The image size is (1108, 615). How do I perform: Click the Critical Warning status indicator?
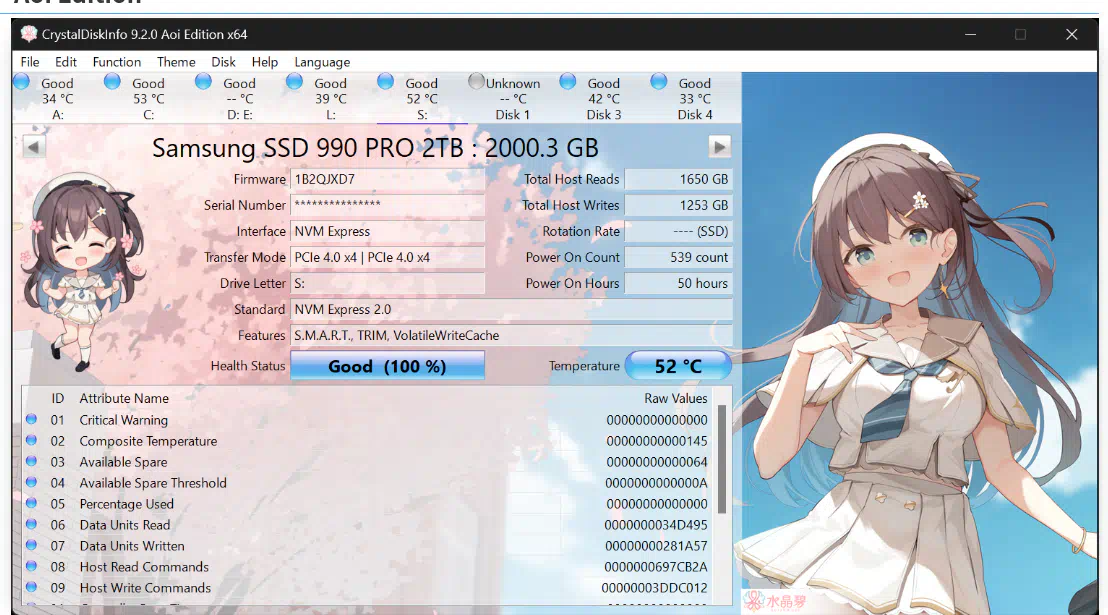pyautogui.click(x=31, y=419)
